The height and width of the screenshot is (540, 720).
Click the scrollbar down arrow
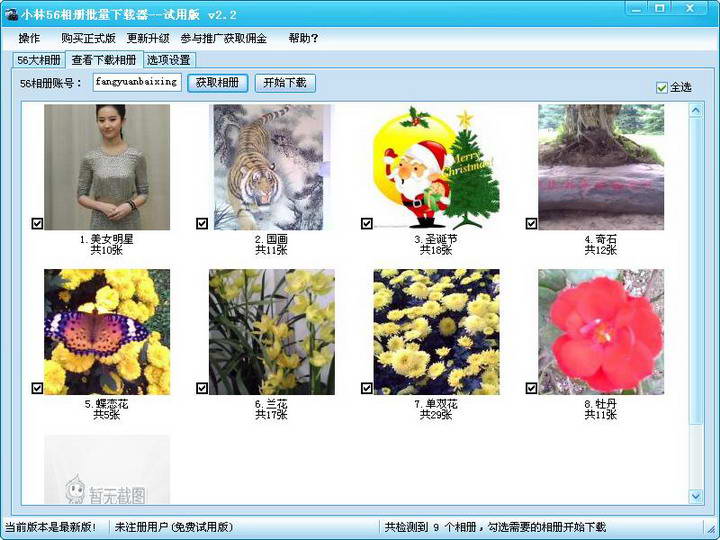(x=696, y=496)
